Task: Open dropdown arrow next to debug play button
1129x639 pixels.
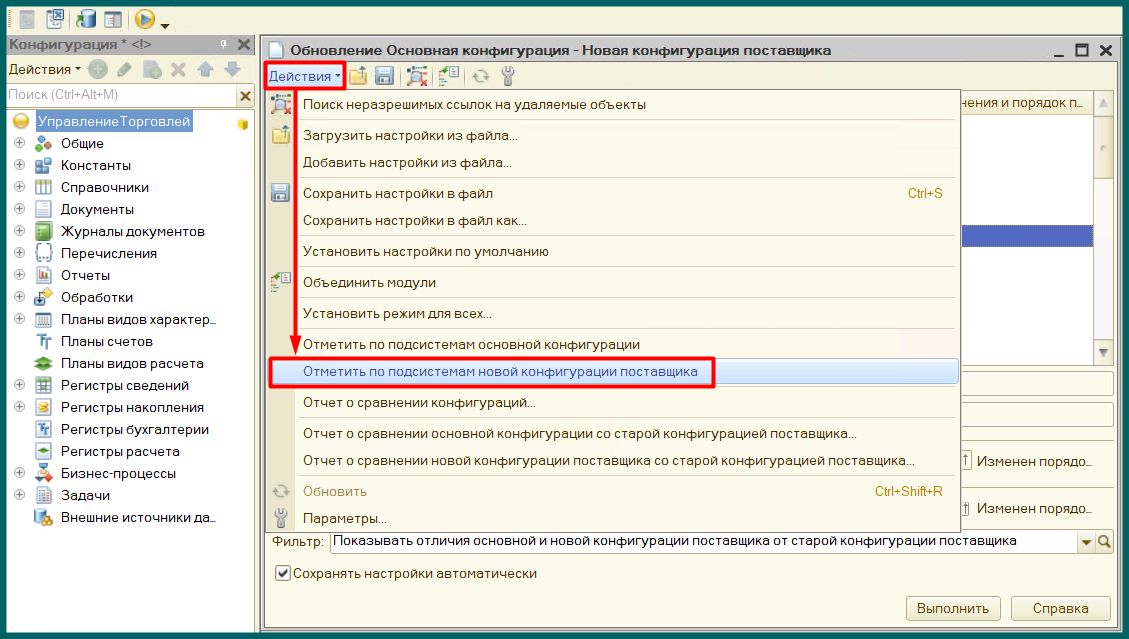Action: click(x=165, y=26)
